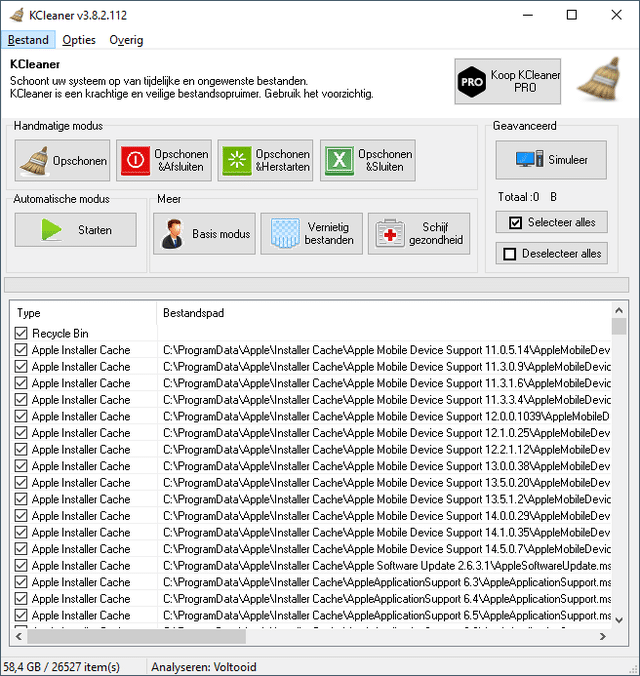
Task: Click the black PRO hexagon badge
Action: tap(471, 81)
